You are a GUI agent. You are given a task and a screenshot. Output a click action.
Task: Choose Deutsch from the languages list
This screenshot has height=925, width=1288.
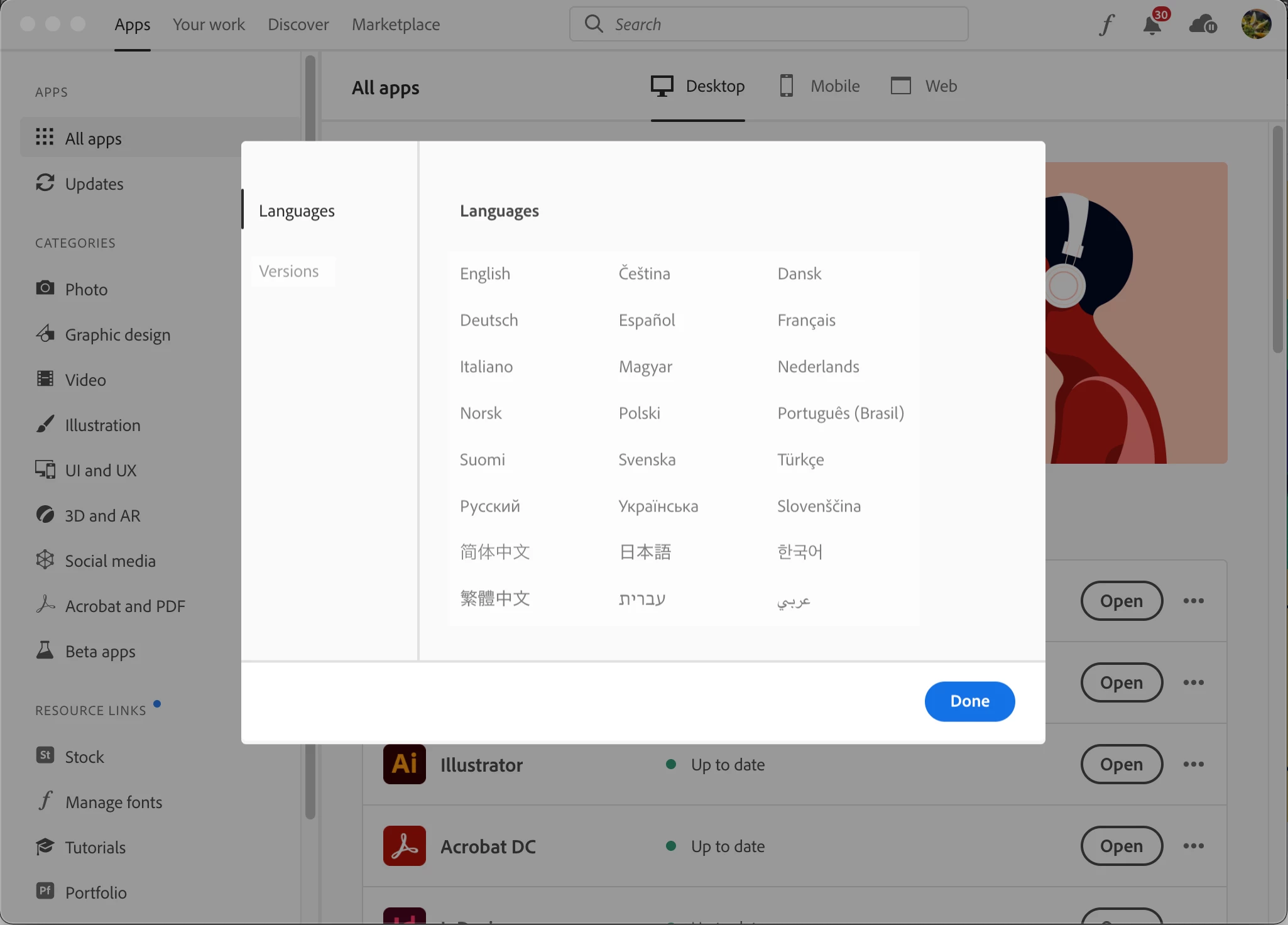coord(489,320)
